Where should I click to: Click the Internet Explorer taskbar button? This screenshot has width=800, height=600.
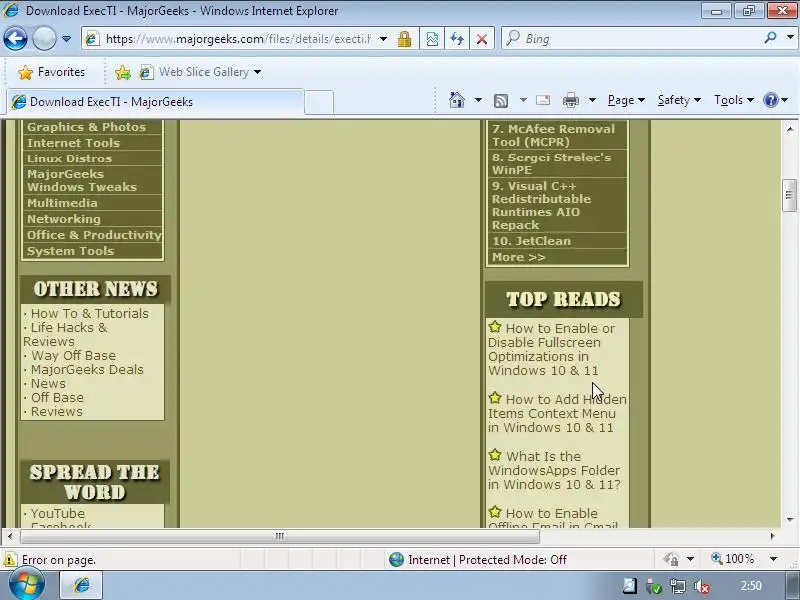pos(82,585)
